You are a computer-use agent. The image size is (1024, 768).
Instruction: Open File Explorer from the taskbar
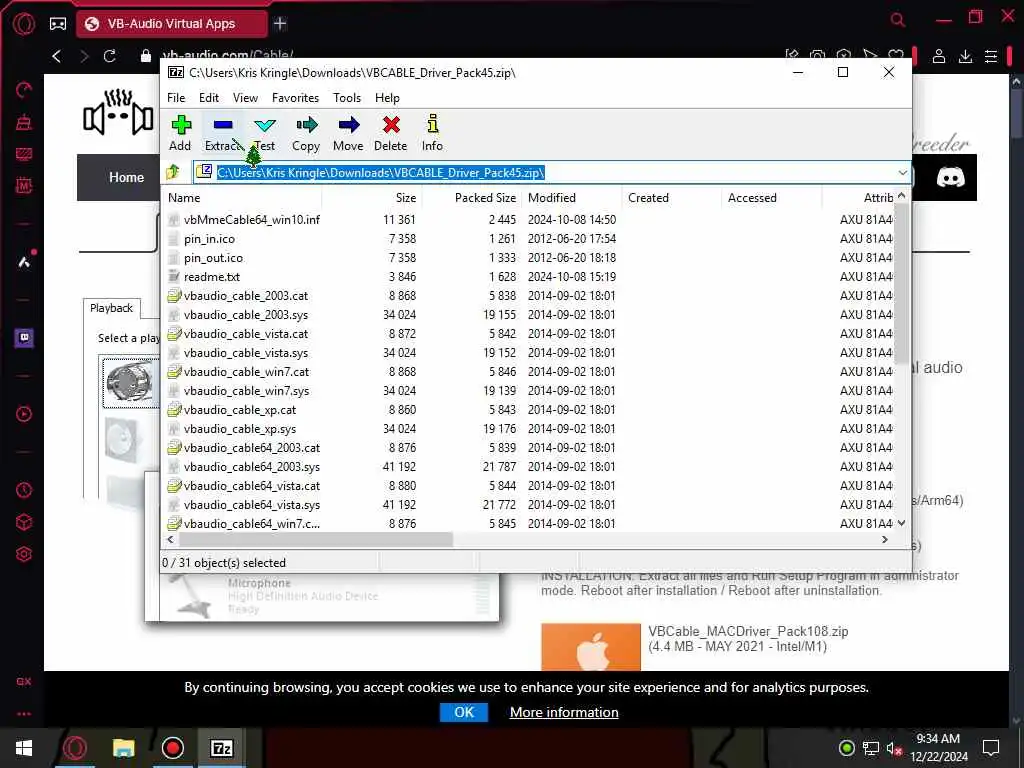pyautogui.click(x=123, y=748)
